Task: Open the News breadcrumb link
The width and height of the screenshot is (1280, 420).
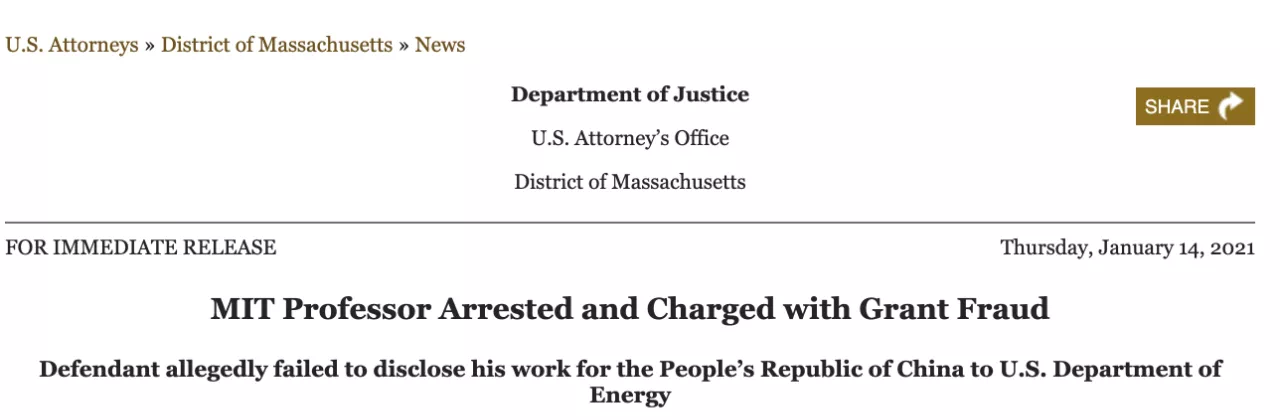Action: [x=440, y=45]
